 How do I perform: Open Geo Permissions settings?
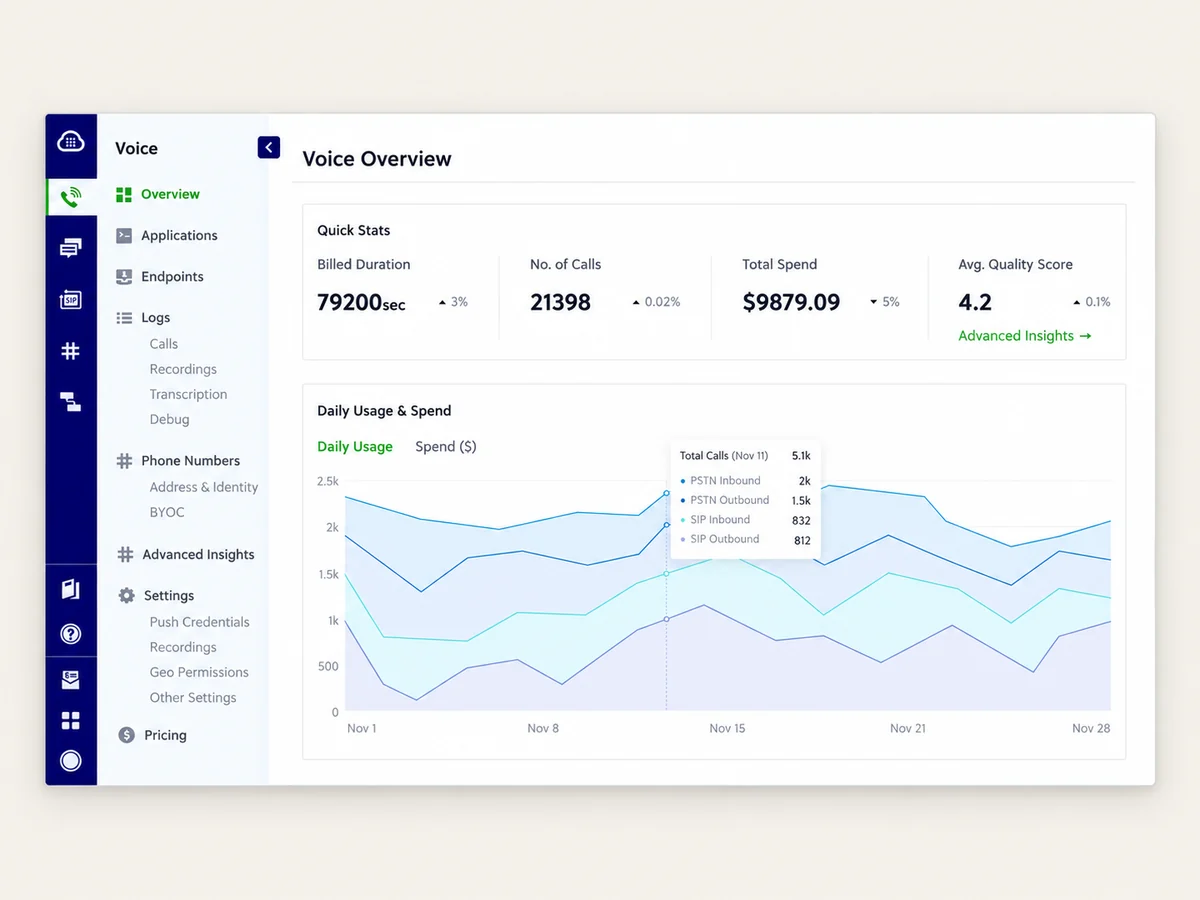tap(199, 672)
